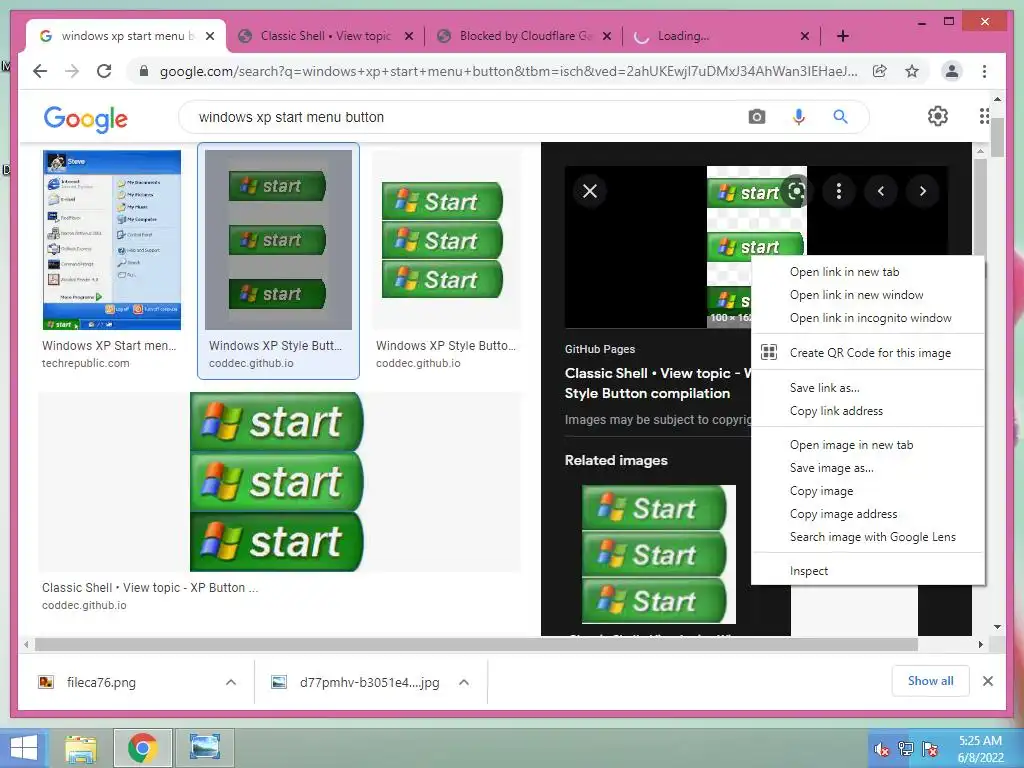Close the Classic Shell View topic tab
The image size is (1024, 768).
(409, 36)
